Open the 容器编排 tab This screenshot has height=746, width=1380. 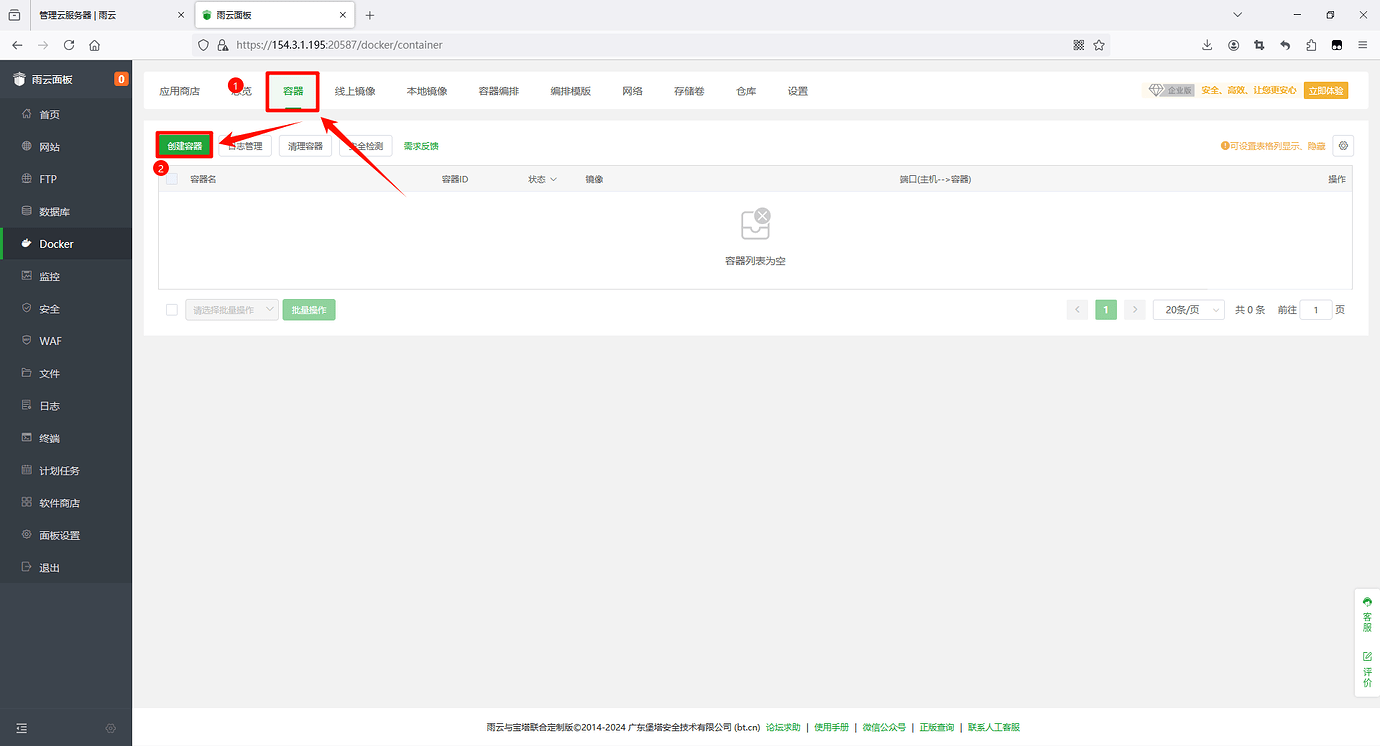(x=499, y=90)
